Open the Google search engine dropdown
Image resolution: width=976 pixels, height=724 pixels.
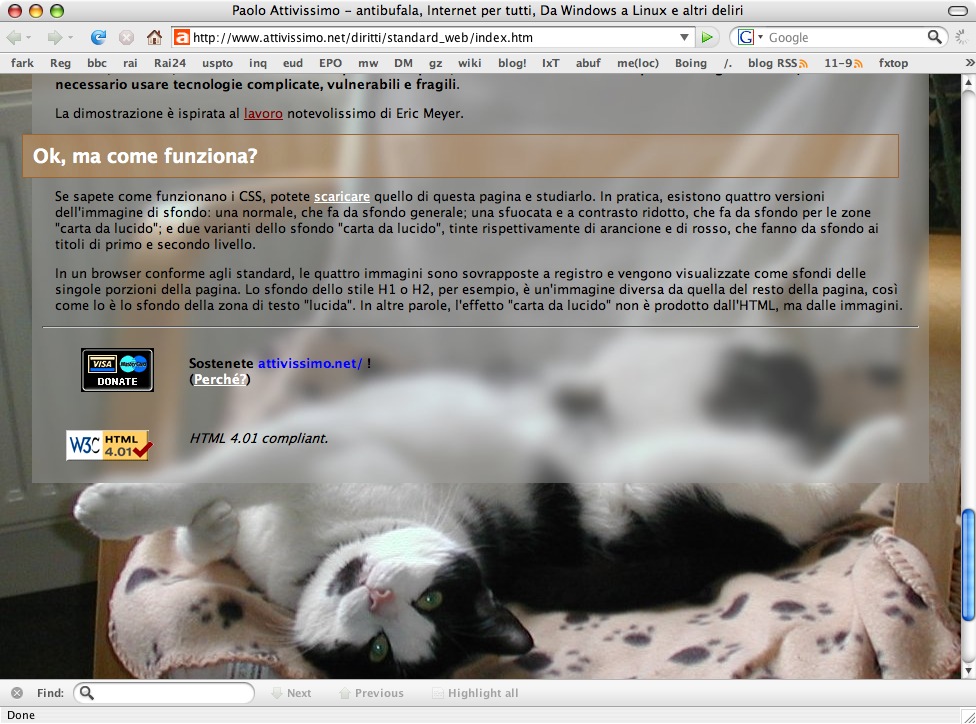(750, 38)
